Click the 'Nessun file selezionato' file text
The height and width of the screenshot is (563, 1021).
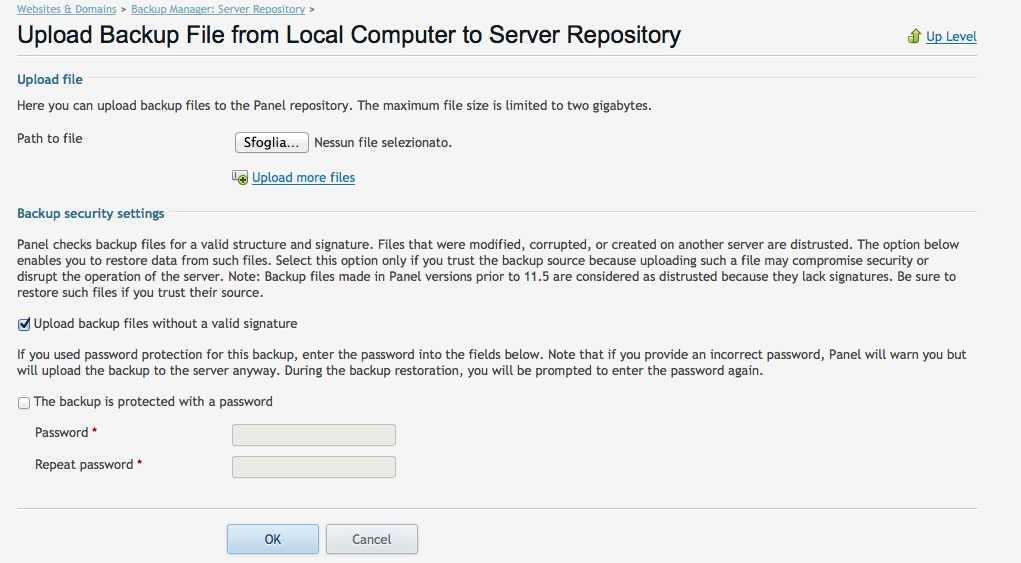point(383,143)
